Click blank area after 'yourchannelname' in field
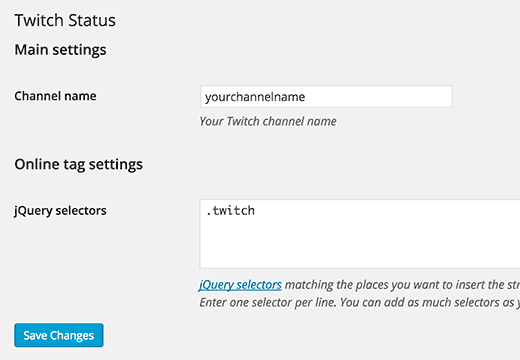Screen dimensions: 520x360 click(377, 97)
